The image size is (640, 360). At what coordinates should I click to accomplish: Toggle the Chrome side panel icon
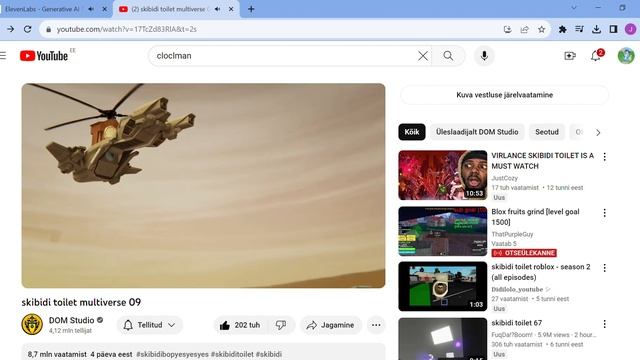(x=613, y=29)
